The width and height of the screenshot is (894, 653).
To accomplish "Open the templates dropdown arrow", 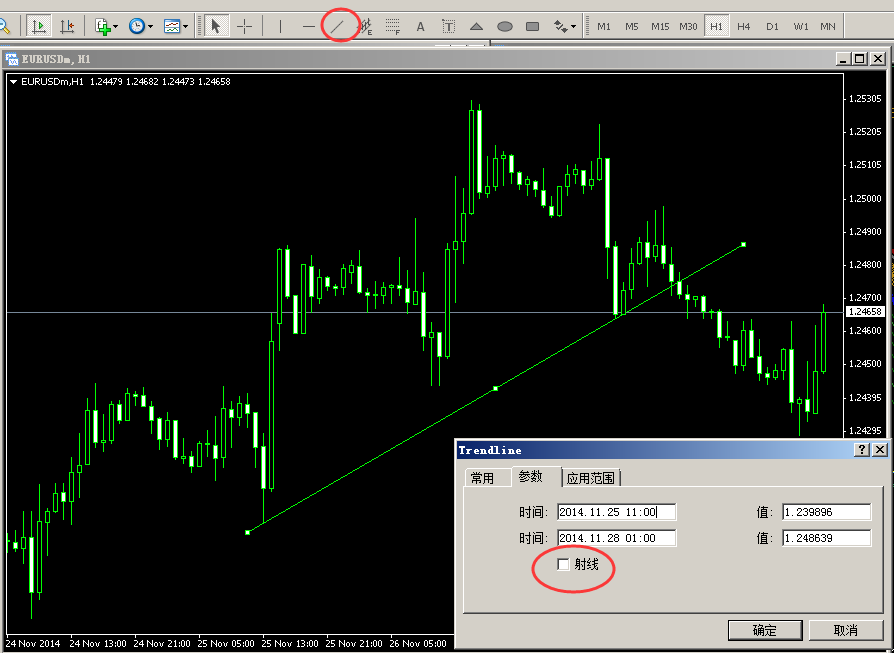I will (x=185, y=27).
